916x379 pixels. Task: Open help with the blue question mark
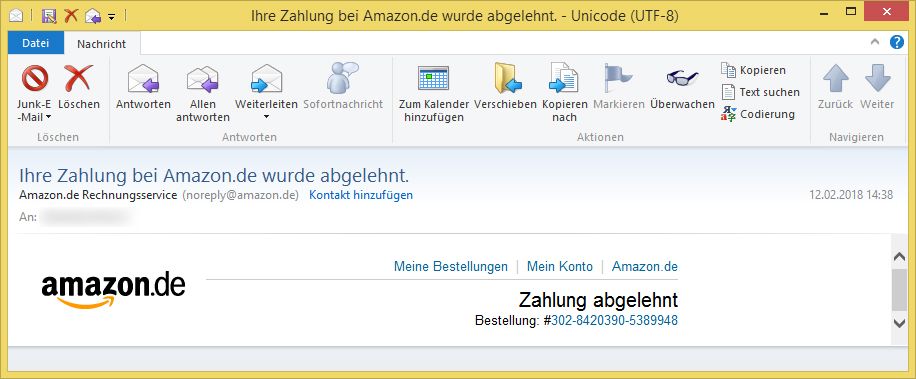coord(897,42)
